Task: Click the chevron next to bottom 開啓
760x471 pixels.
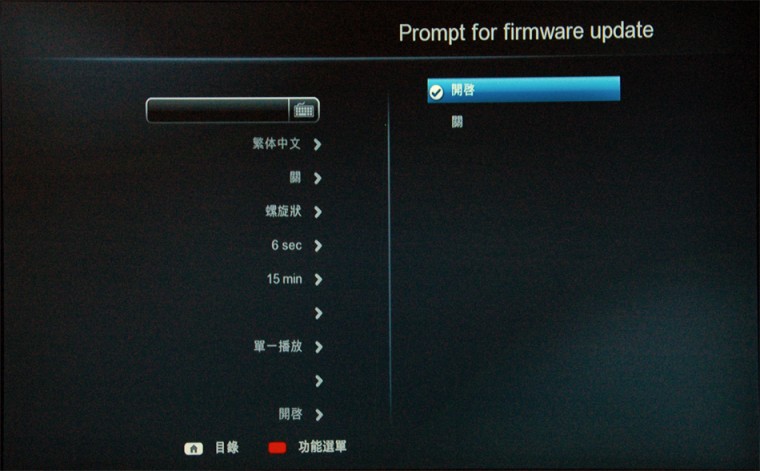Action: [x=318, y=414]
